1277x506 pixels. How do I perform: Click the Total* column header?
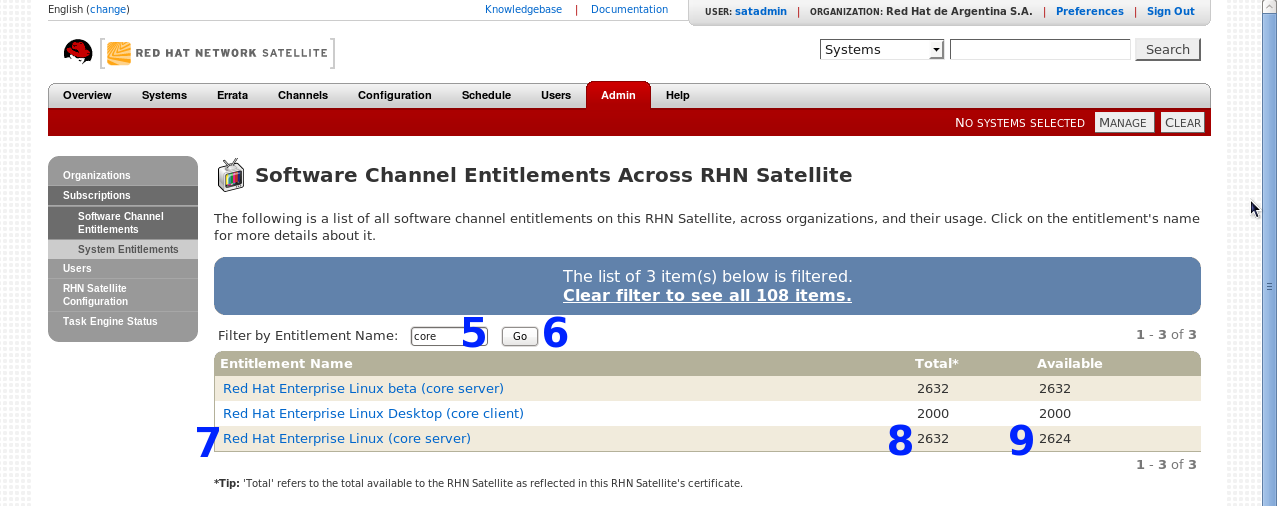click(937, 364)
